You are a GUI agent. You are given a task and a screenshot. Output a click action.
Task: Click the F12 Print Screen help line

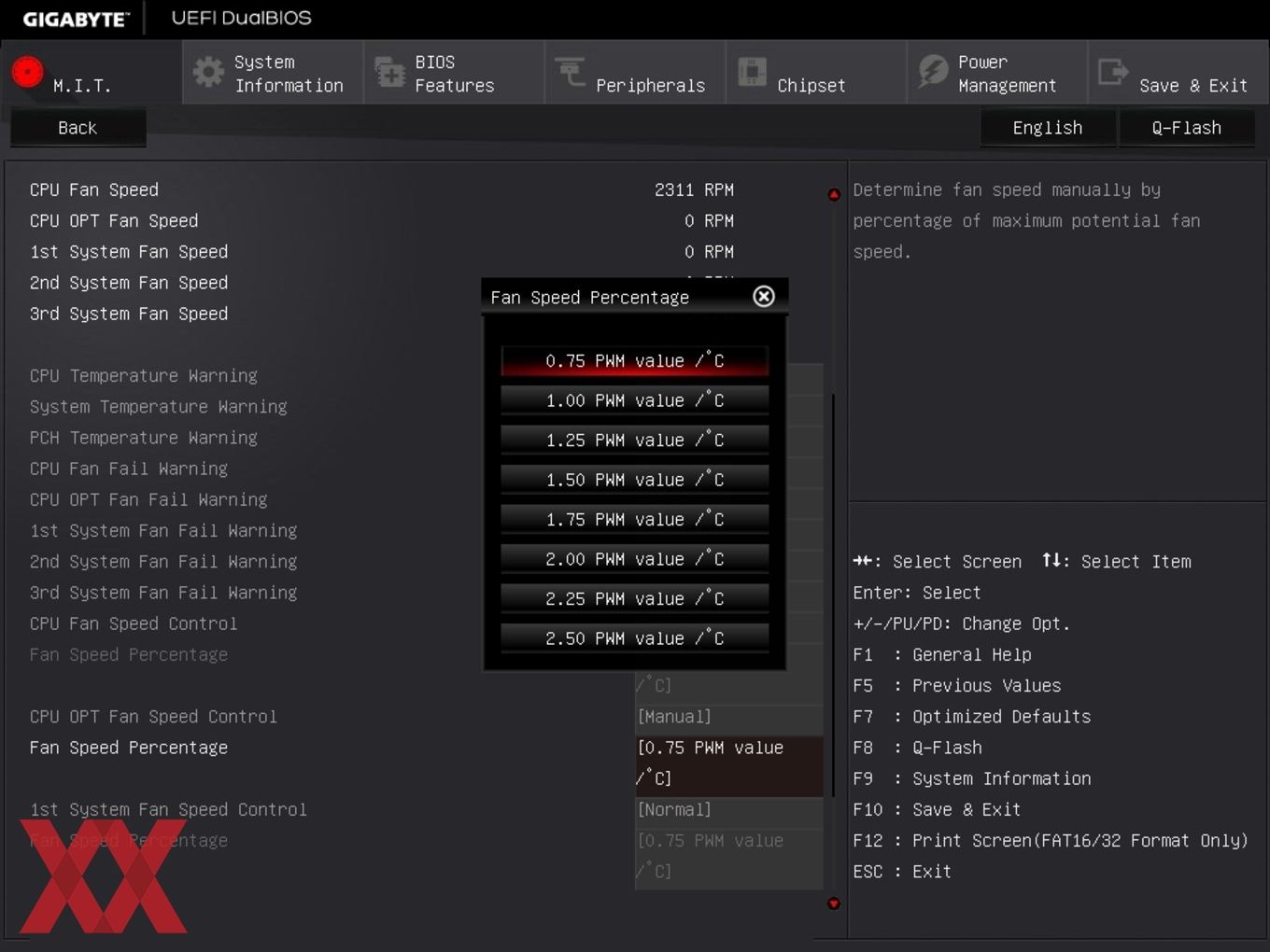pyautogui.click(x=1050, y=841)
